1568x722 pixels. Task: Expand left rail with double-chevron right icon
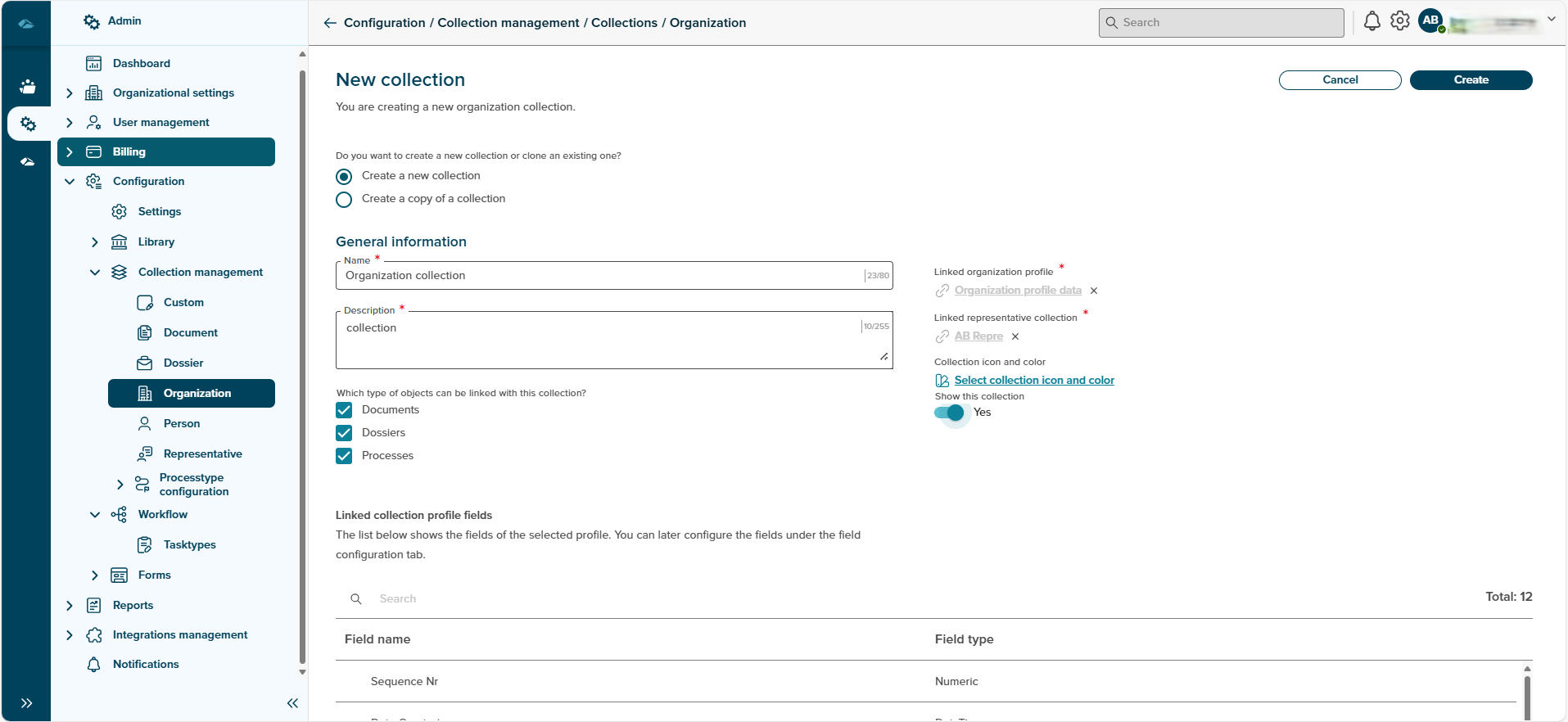tap(26, 703)
